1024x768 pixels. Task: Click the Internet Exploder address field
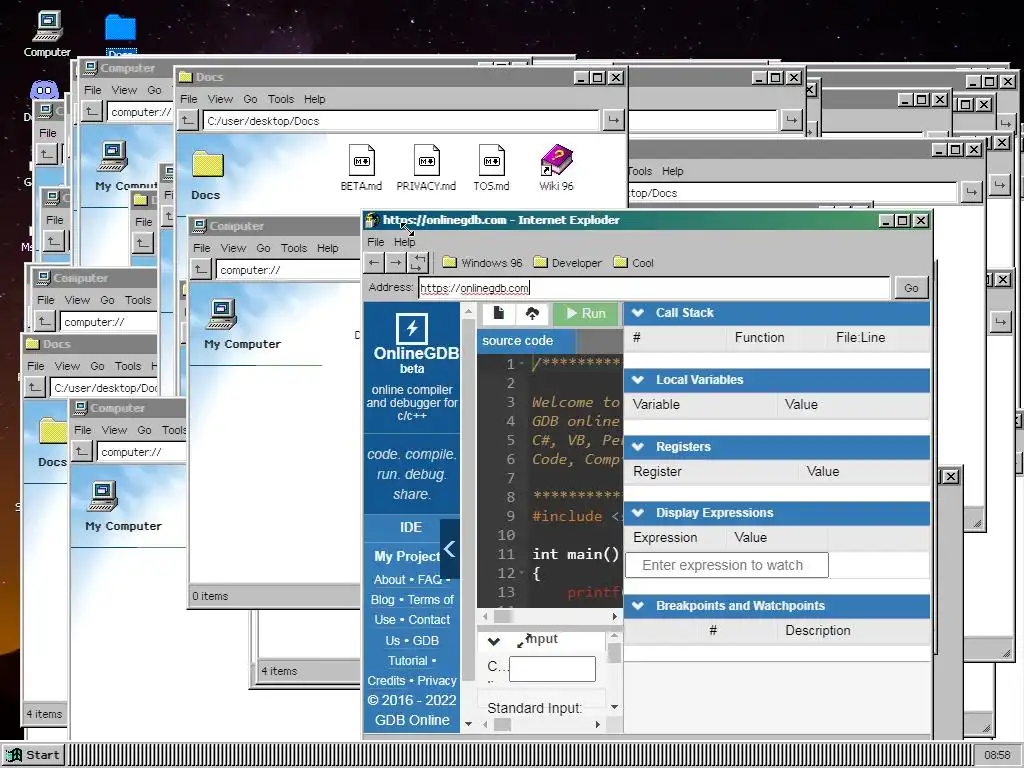tap(654, 288)
